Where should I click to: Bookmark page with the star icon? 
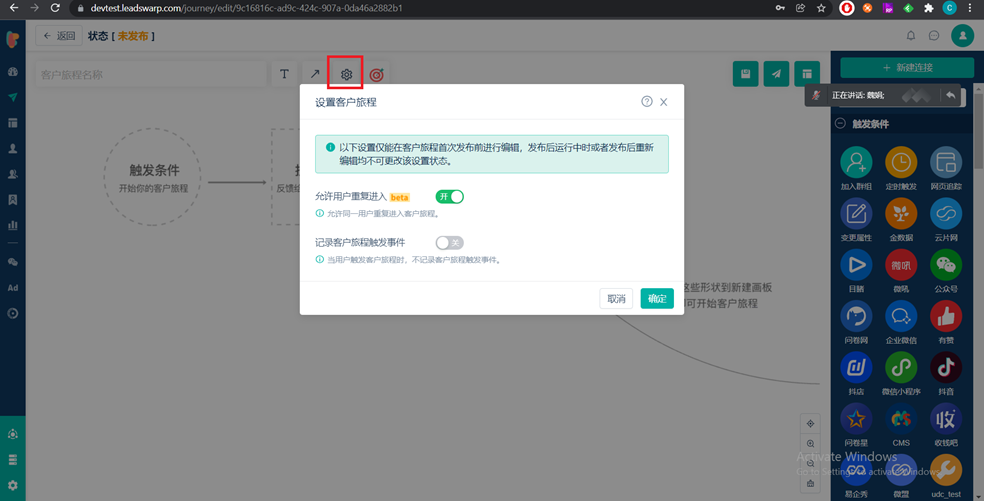[821, 8]
